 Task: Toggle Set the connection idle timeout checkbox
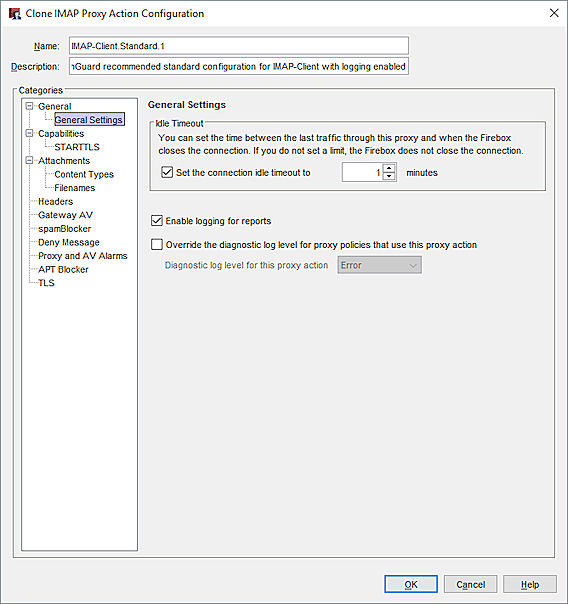pos(167,172)
